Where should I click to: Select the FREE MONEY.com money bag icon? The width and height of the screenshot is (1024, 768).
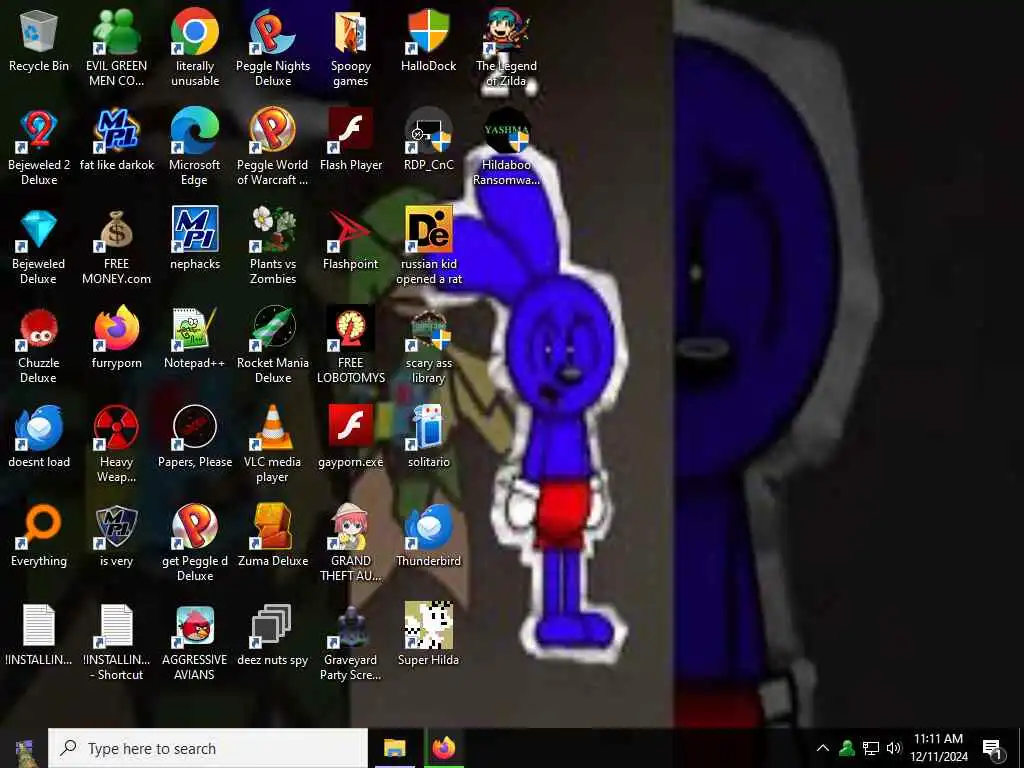(x=116, y=230)
